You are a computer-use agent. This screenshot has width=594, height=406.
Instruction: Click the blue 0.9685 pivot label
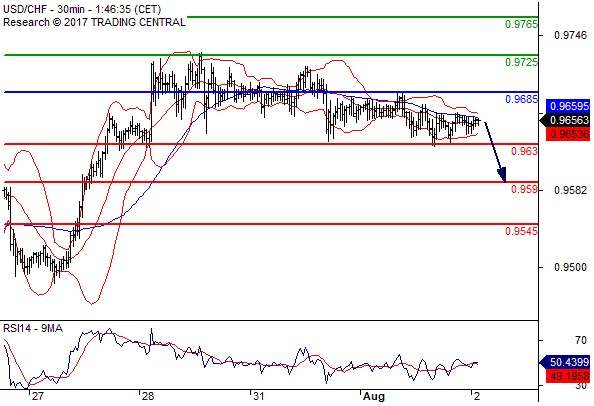tap(521, 99)
